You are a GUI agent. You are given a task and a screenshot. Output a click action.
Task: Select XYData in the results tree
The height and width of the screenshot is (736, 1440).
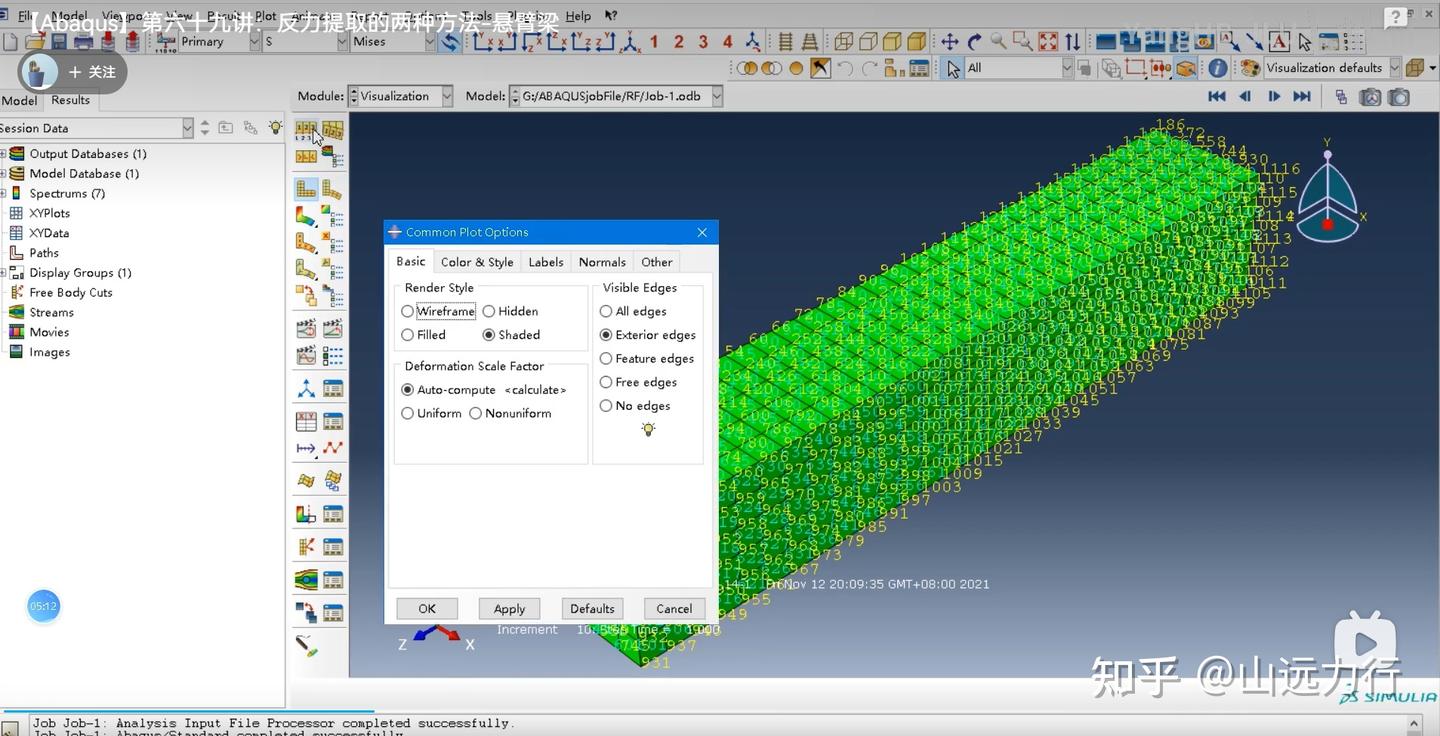click(49, 233)
